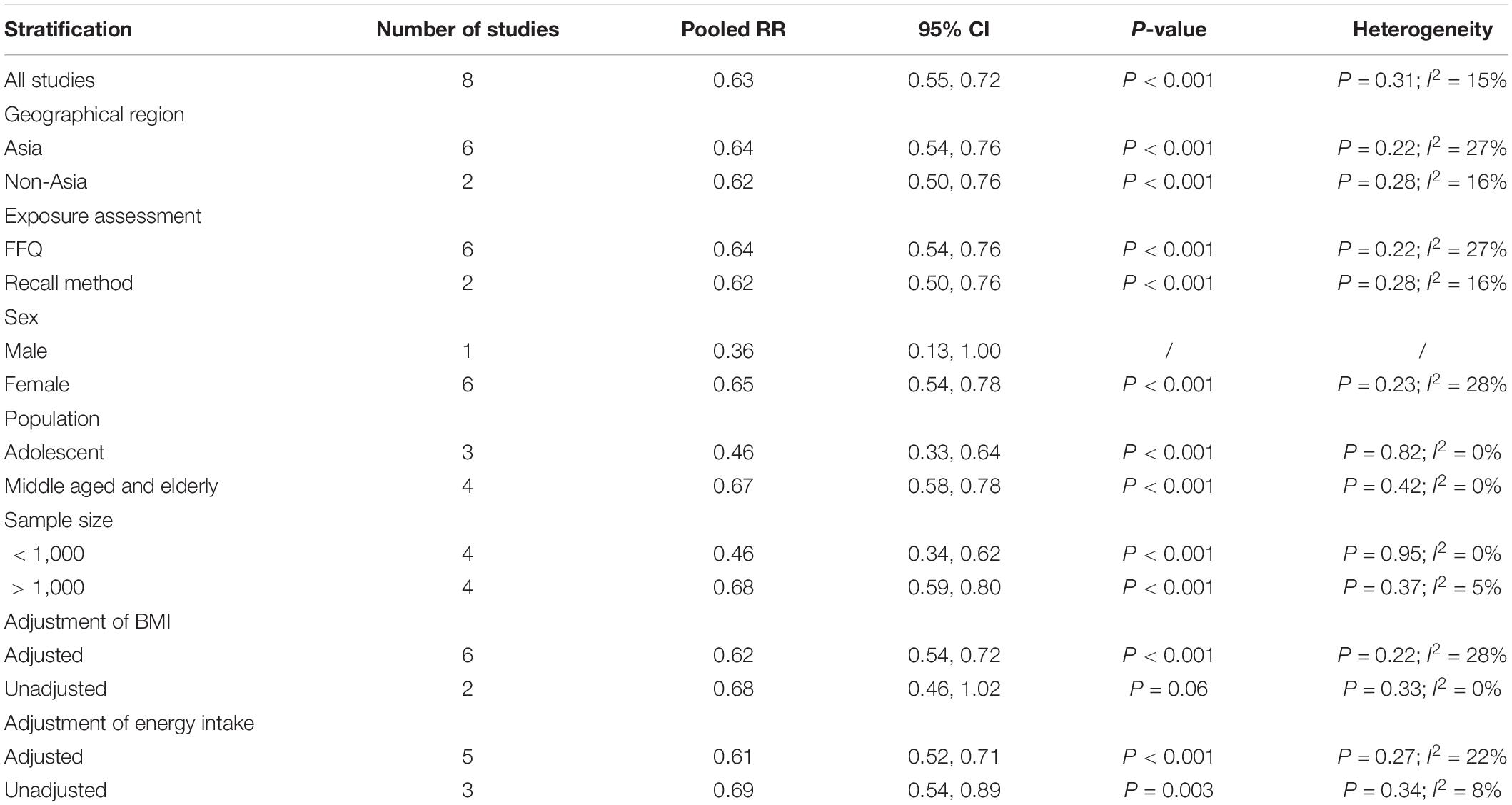The width and height of the screenshot is (1512, 805).
Task: Click the Adjustment of energy intake heading
Action: pyautogui.click(x=129, y=723)
